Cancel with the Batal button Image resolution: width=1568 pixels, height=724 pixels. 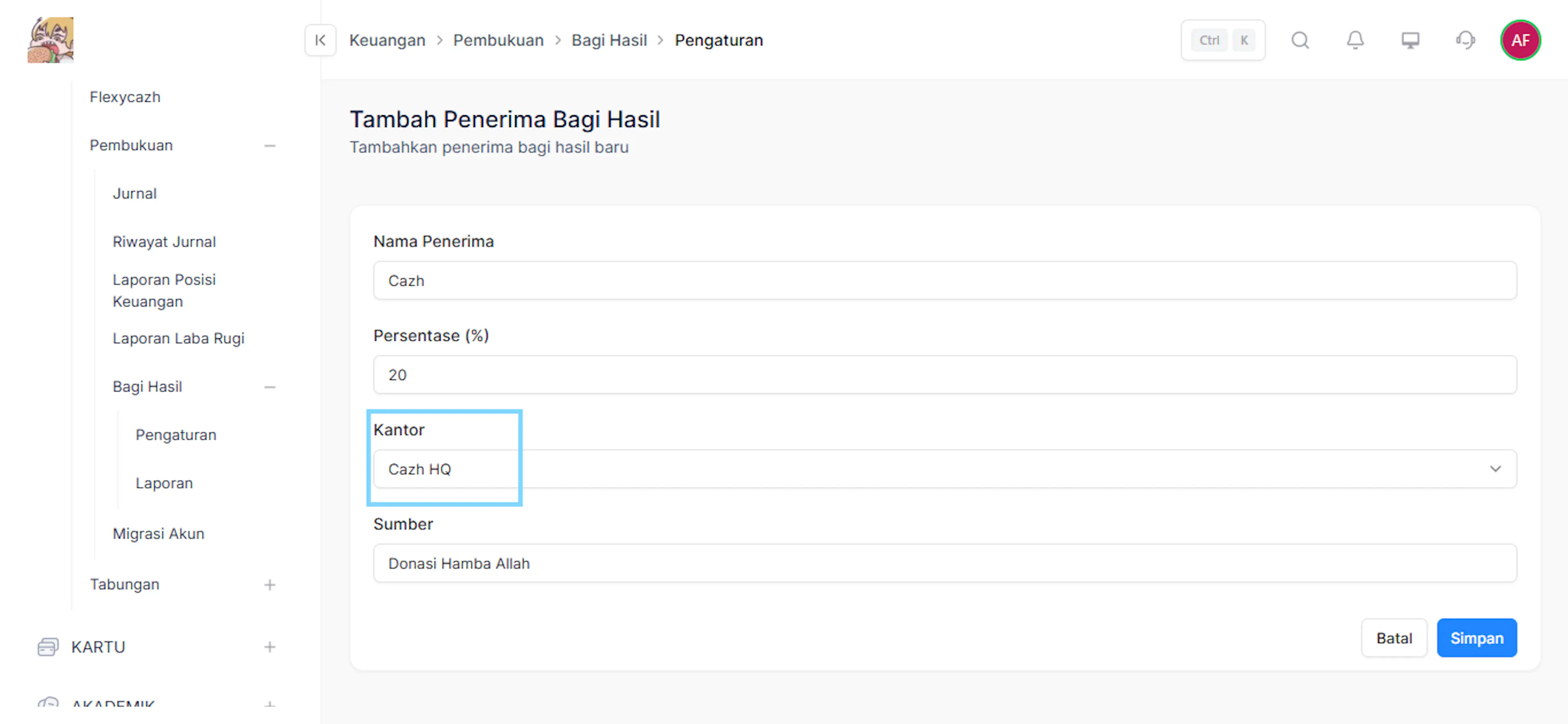pyautogui.click(x=1394, y=637)
